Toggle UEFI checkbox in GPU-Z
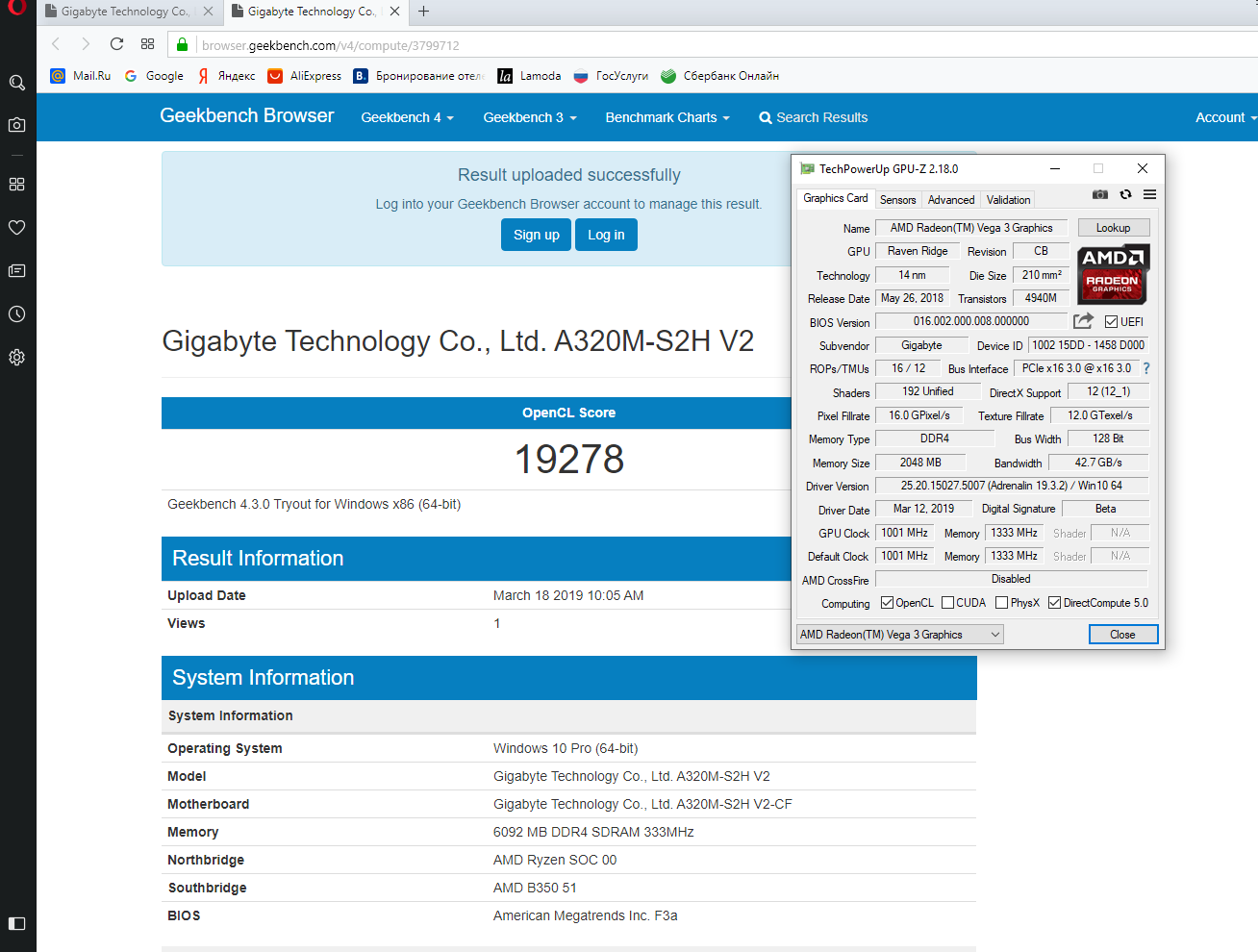The image size is (1258, 952). pyautogui.click(x=1111, y=322)
